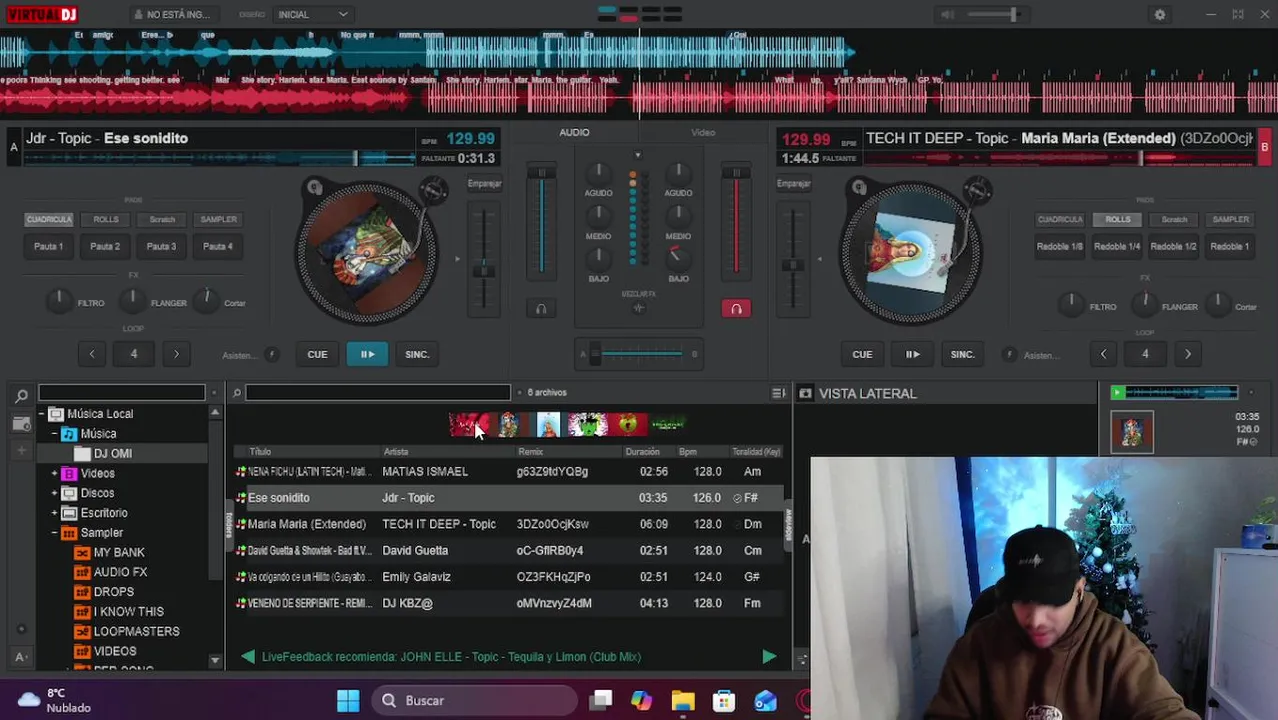Open the VirtualDJ settings gear
Screen dimensions: 1278x720
pos(1160,15)
